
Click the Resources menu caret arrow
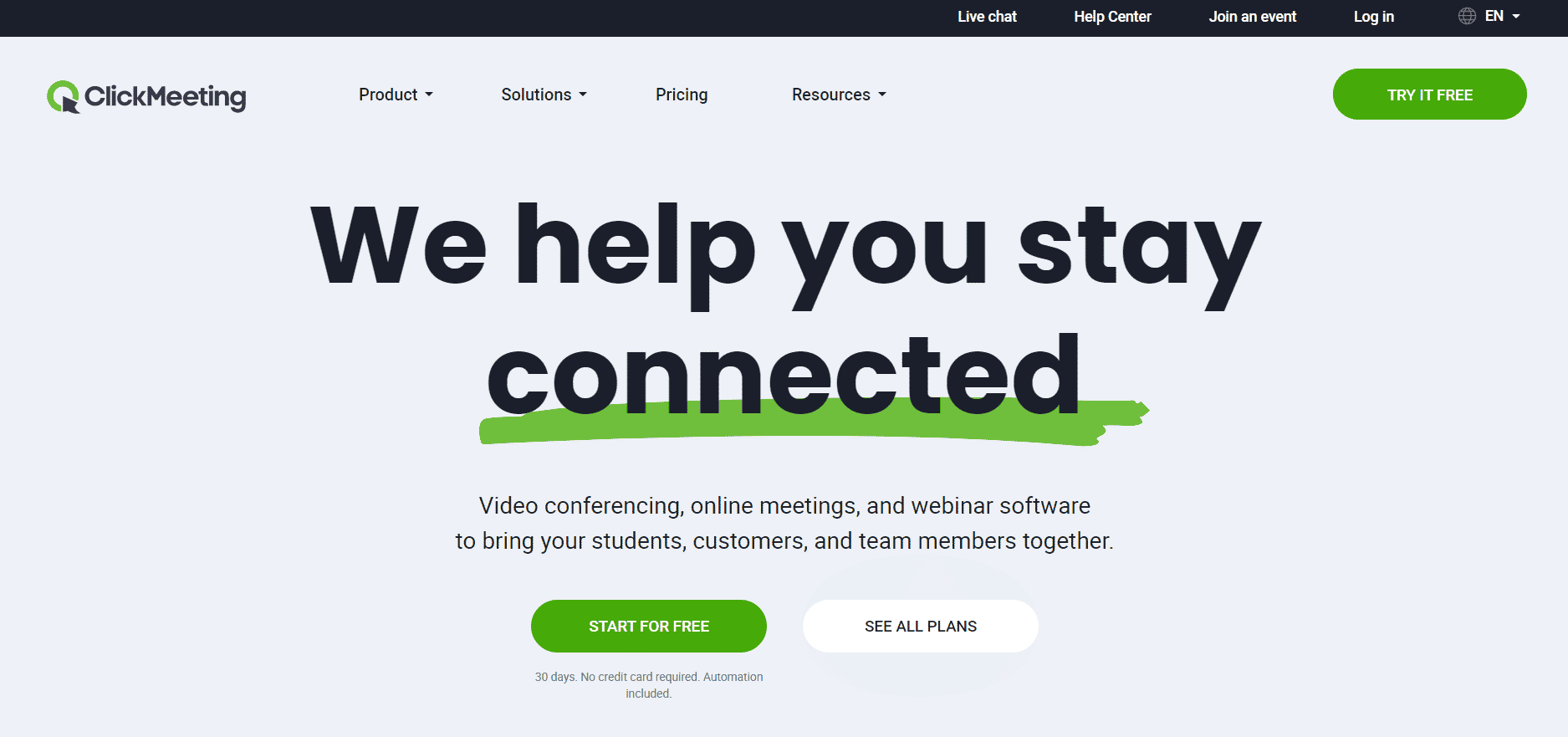click(x=882, y=95)
